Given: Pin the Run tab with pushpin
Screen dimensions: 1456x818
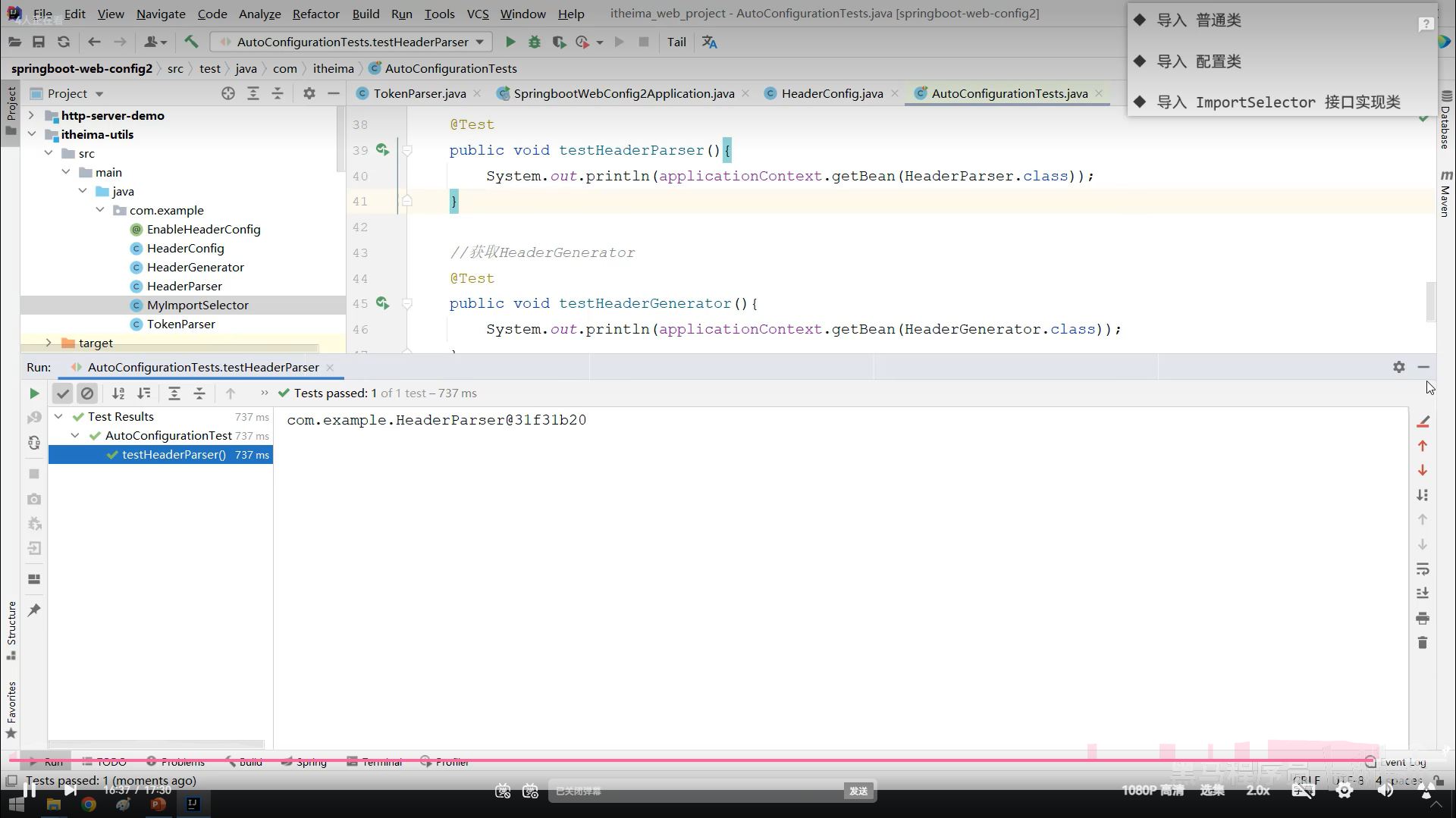Looking at the screenshot, I should (x=34, y=610).
